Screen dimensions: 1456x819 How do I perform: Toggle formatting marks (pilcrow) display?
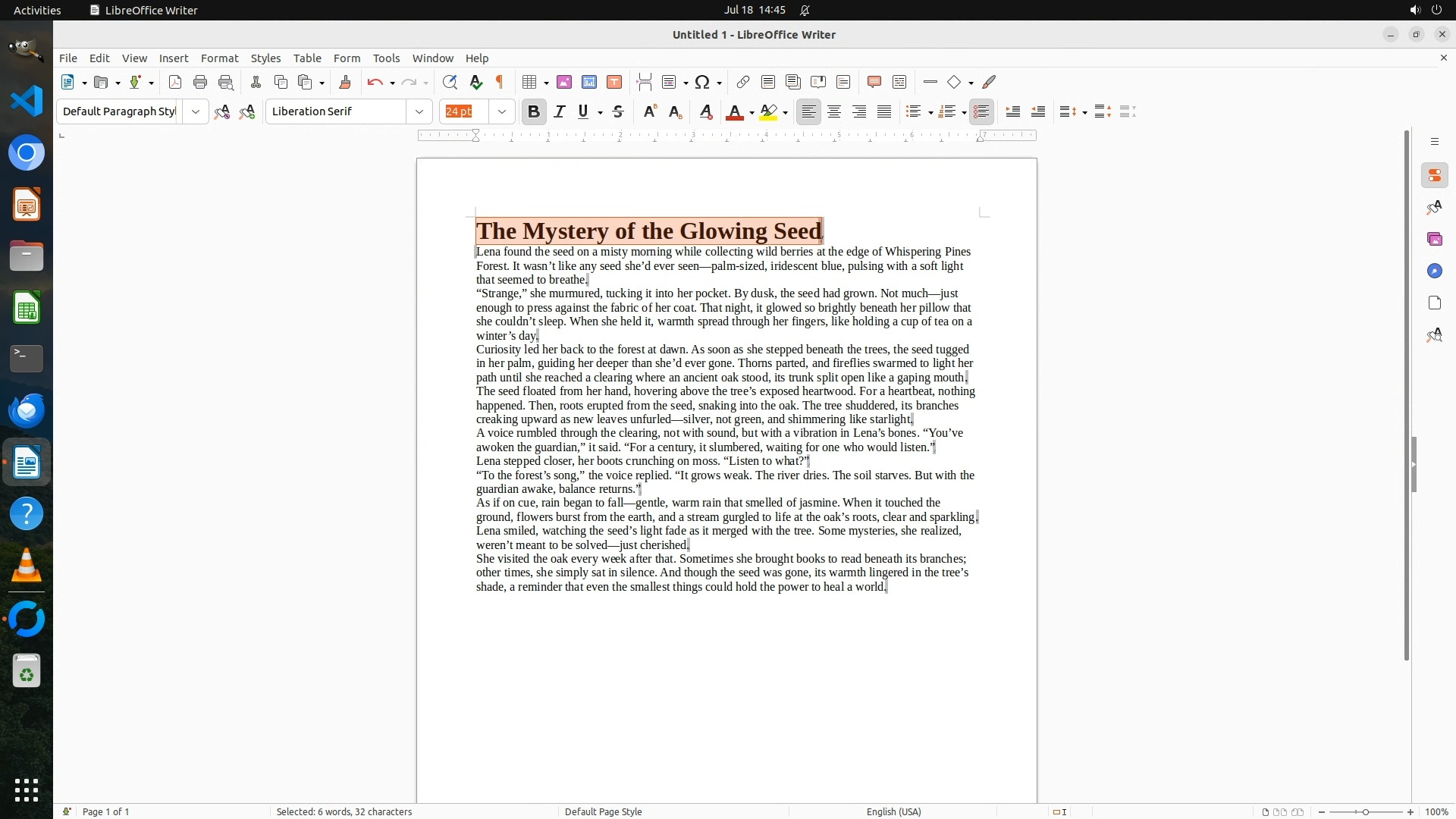coord(500,83)
